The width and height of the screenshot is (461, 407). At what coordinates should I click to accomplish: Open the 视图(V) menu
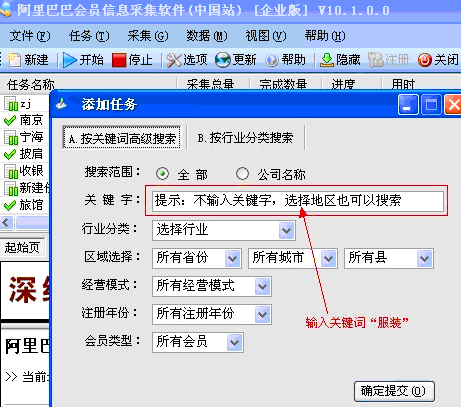point(266,36)
